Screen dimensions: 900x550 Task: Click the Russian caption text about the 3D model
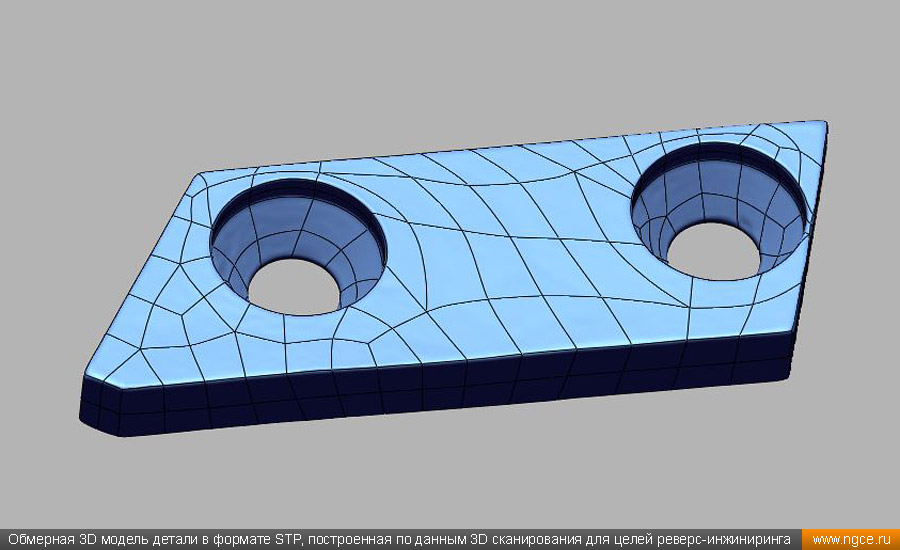(399, 540)
